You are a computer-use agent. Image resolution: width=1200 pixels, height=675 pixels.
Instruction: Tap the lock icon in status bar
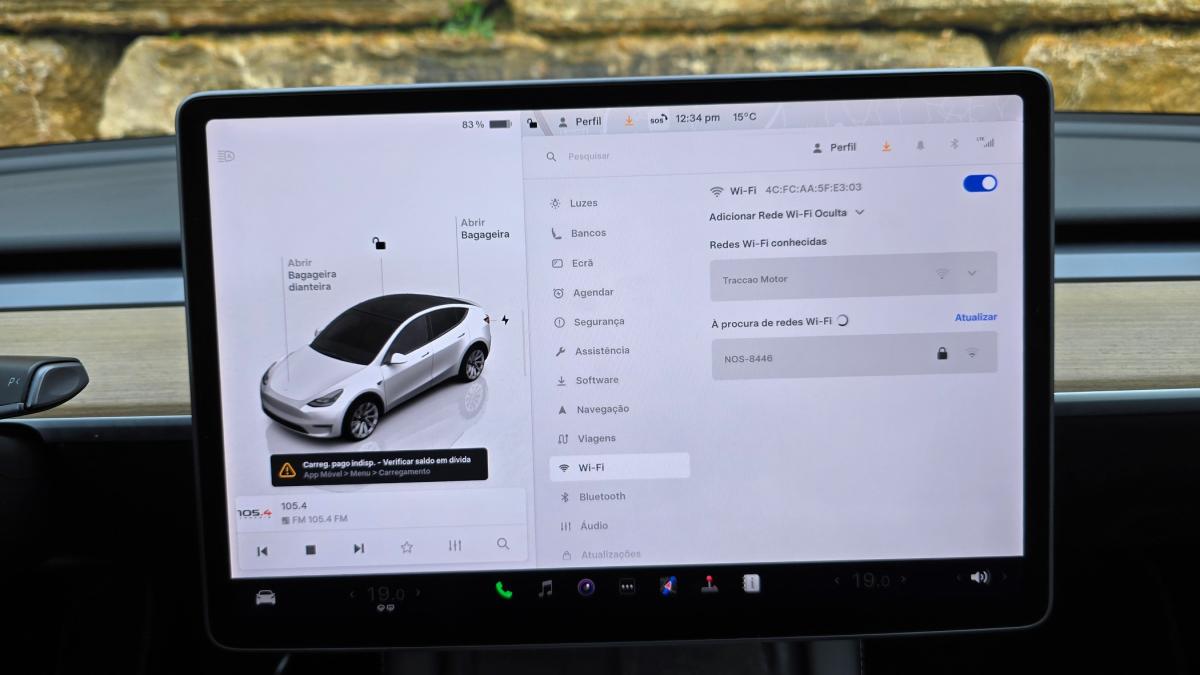point(533,122)
